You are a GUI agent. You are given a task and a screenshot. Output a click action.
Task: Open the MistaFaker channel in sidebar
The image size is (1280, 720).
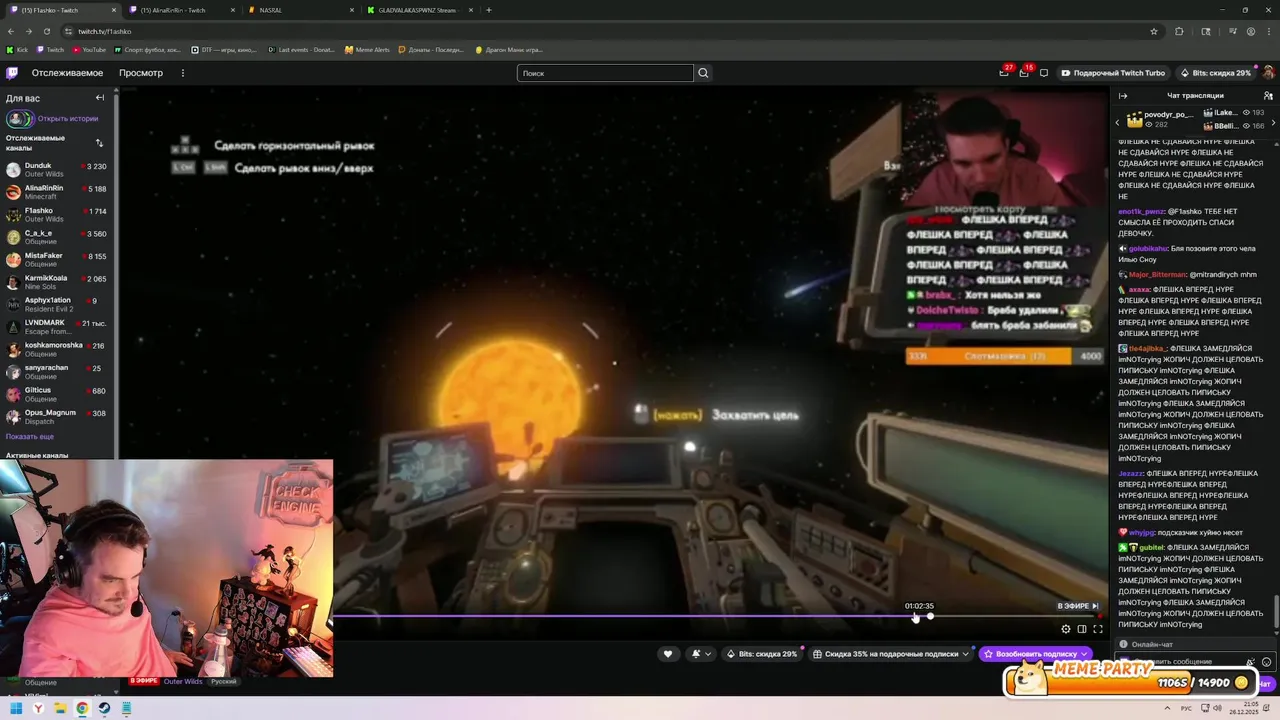(x=56, y=260)
